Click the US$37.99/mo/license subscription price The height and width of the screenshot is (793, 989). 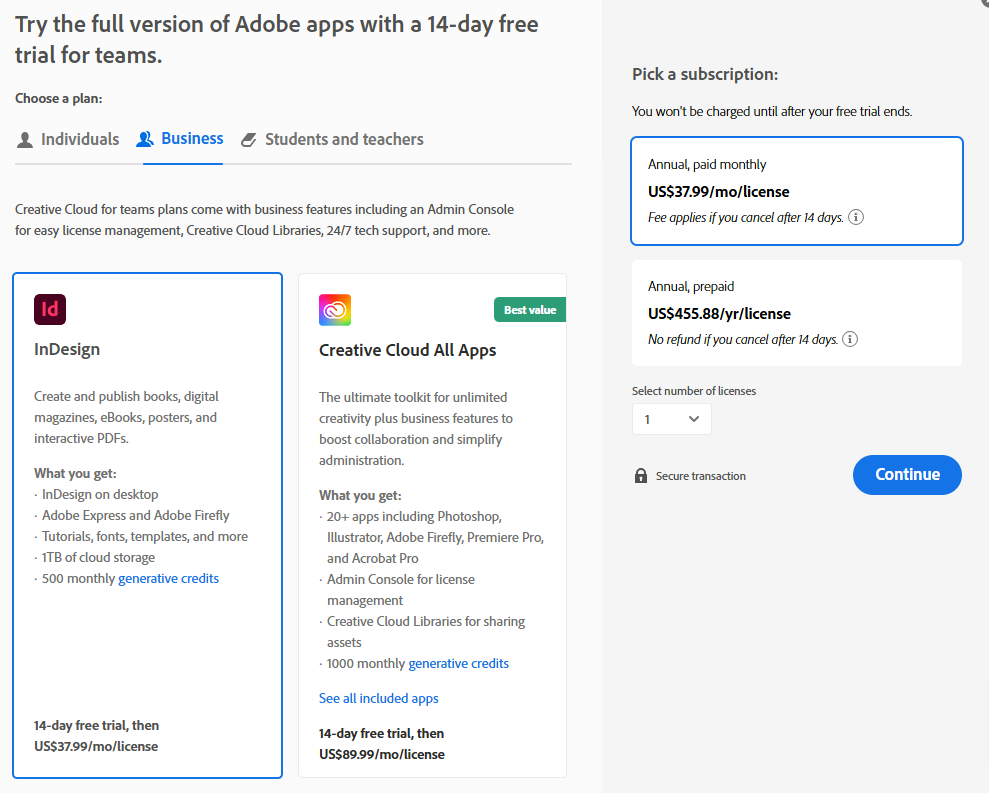[718, 192]
